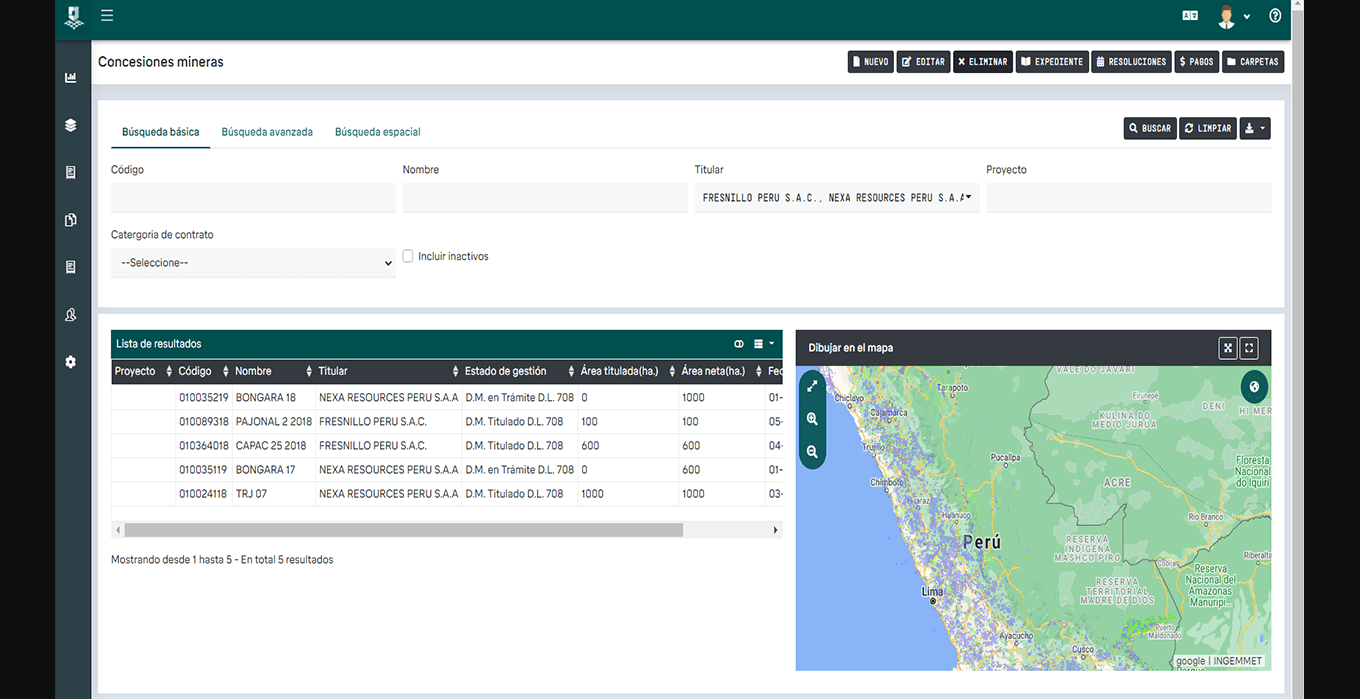The width and height of the screenshot is (1360, 699).
Task: Open the CARPETAS button
Action: (1253, 62)
